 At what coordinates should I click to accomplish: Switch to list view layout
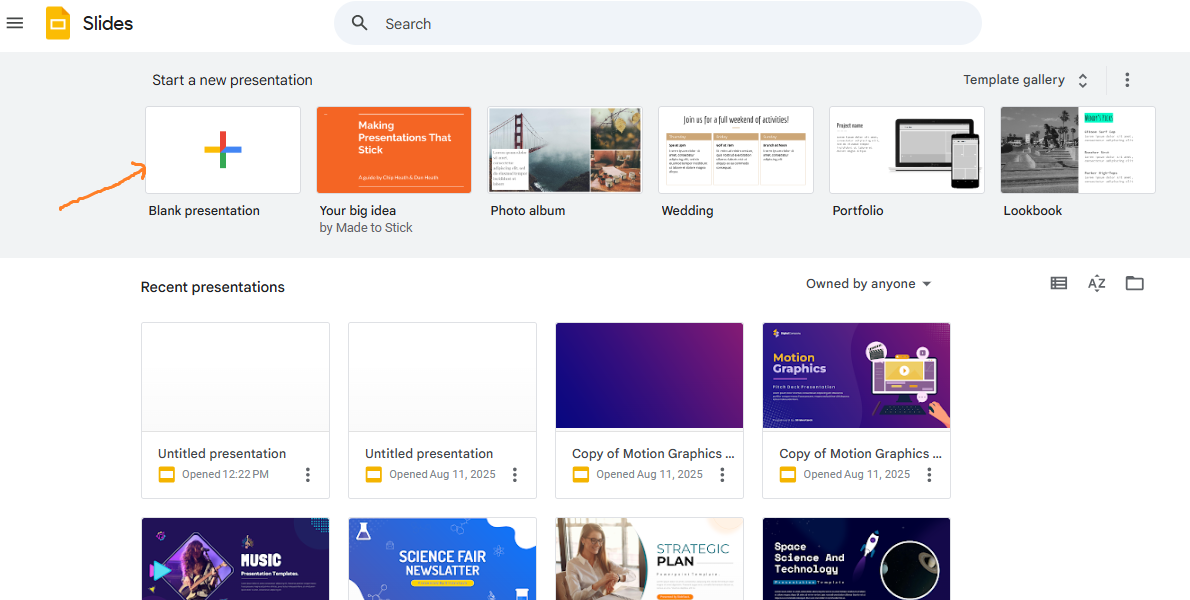(1058, 284)
